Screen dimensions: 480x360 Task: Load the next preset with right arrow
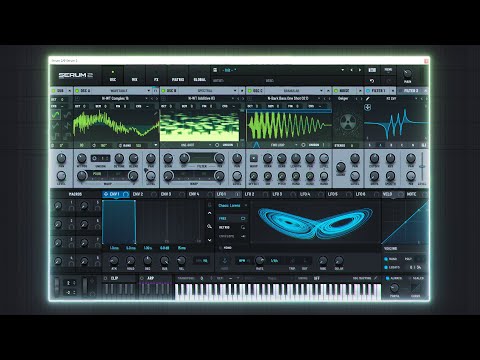pyautogui.click(x=360, y=70)
